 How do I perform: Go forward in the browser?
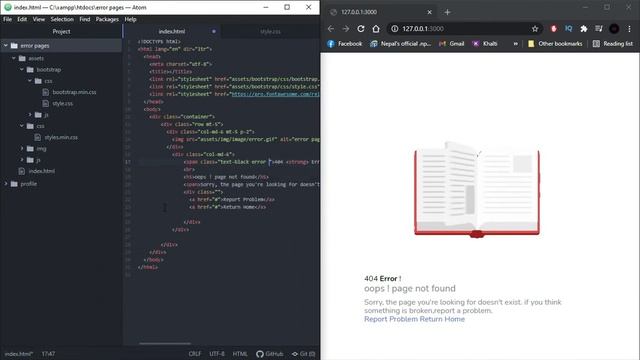(346, 29)
